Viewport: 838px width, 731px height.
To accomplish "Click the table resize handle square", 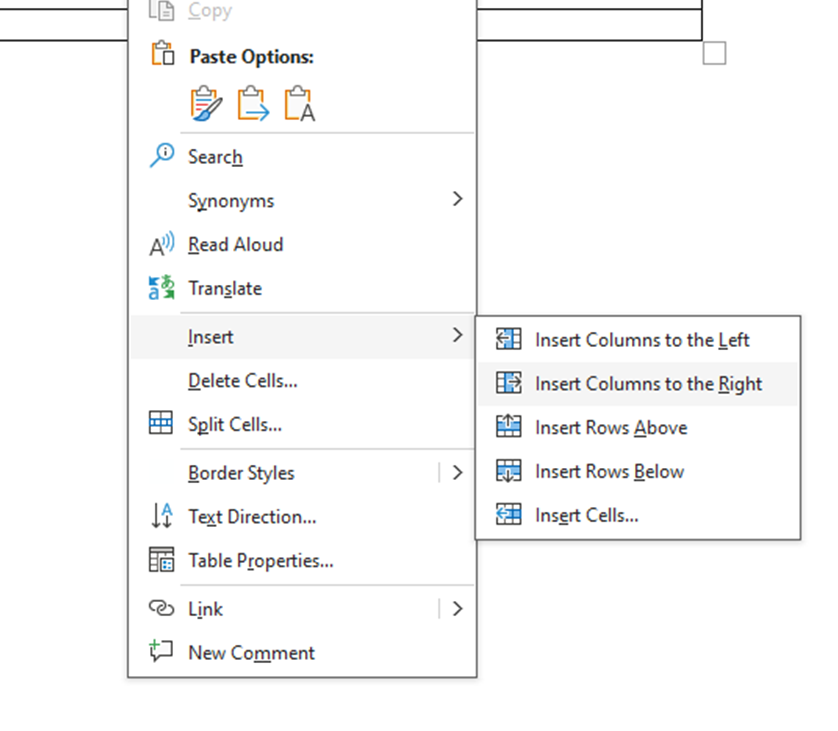I will (x=714, y=53).
